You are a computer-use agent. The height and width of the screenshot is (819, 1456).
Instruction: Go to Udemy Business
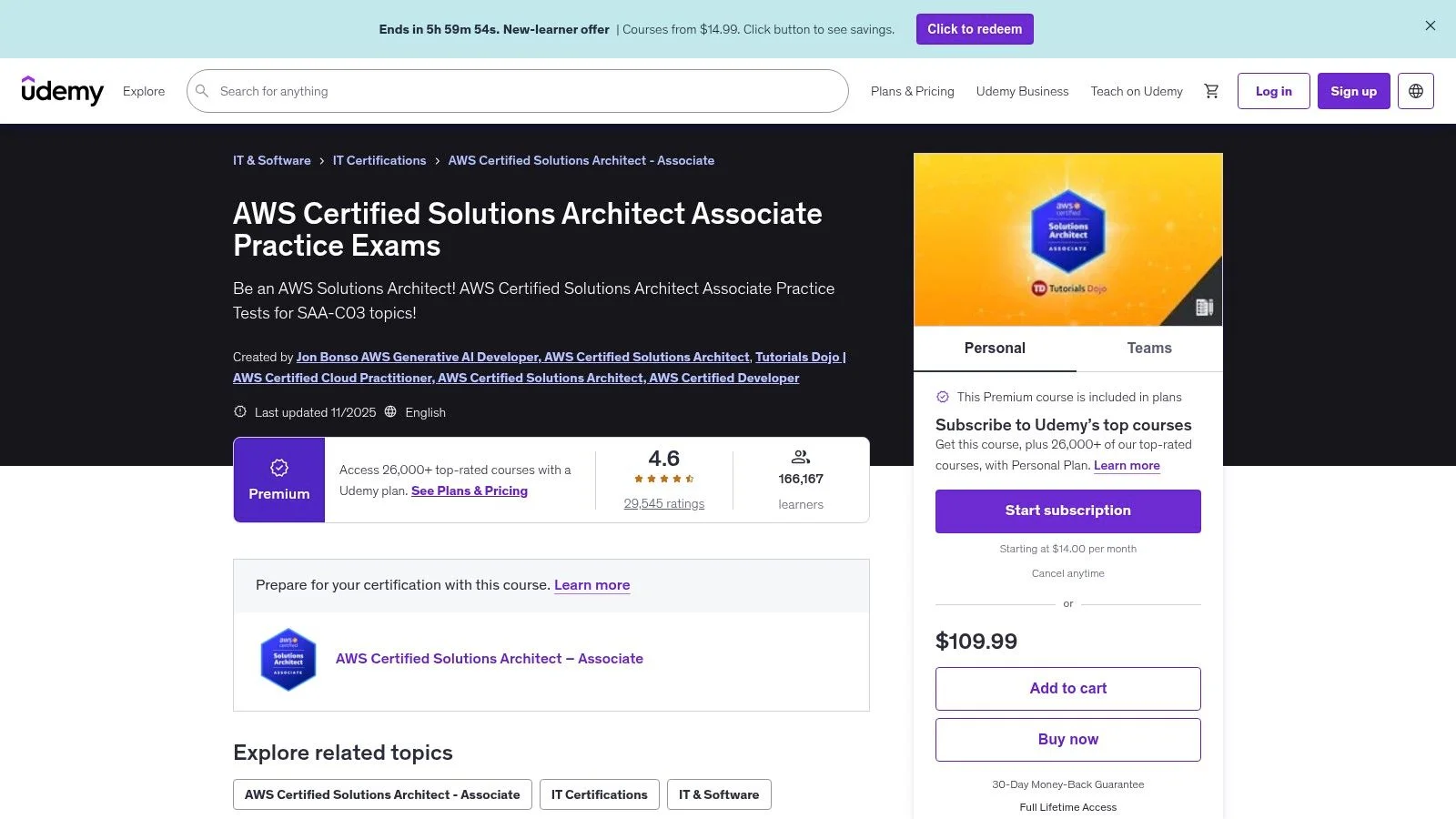[x=1023, y=91]
